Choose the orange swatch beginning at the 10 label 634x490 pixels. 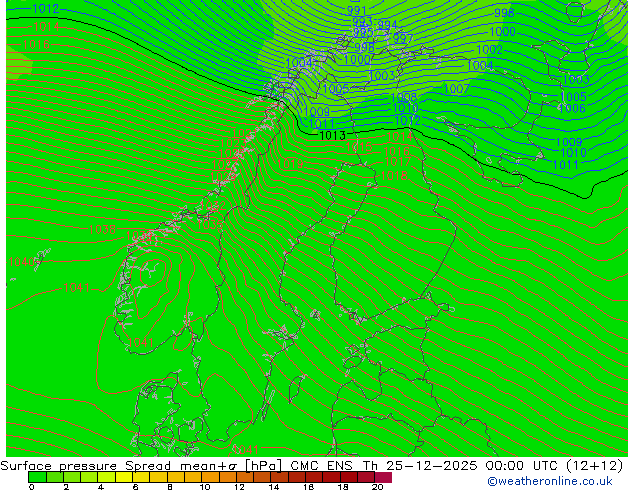[211, 477]
